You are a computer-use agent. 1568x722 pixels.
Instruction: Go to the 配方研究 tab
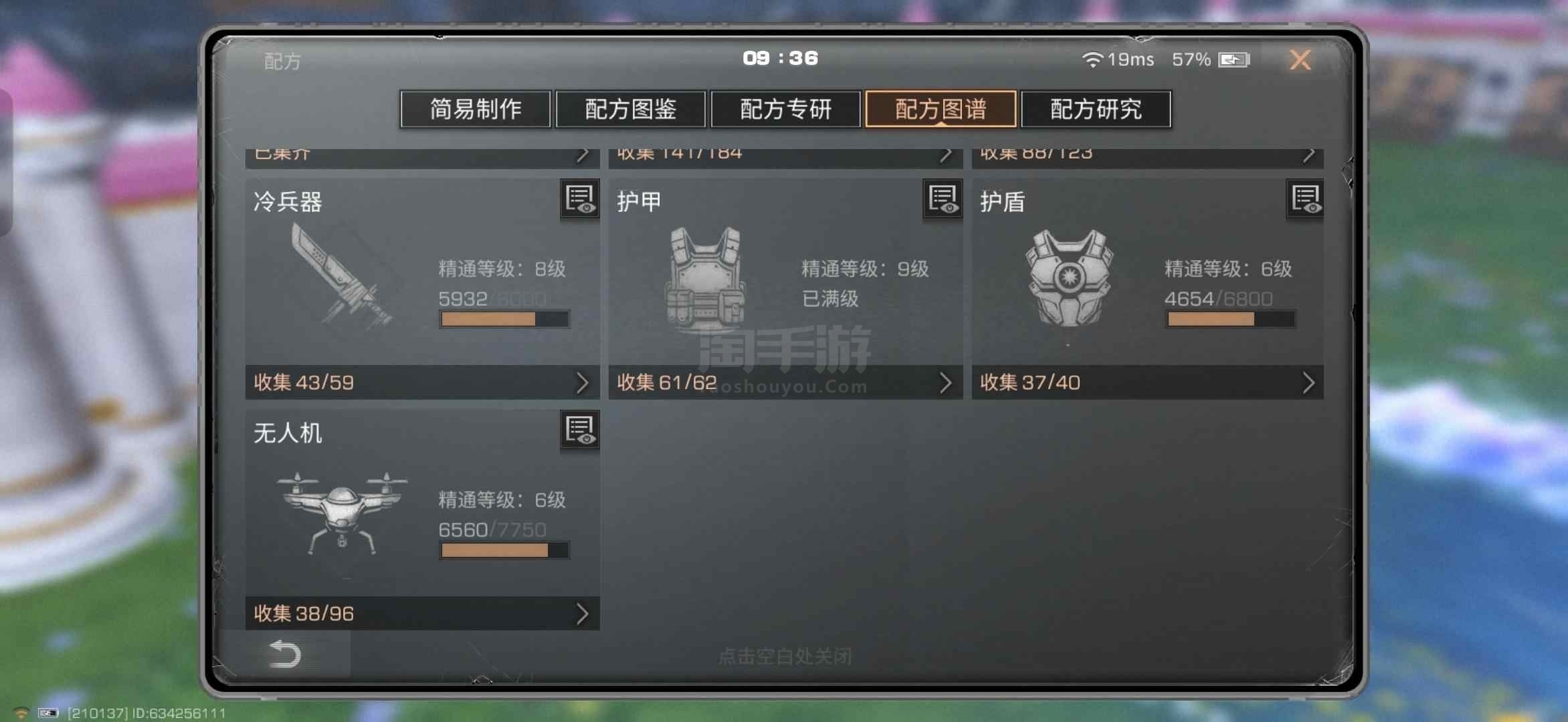tap(1096, 109)
